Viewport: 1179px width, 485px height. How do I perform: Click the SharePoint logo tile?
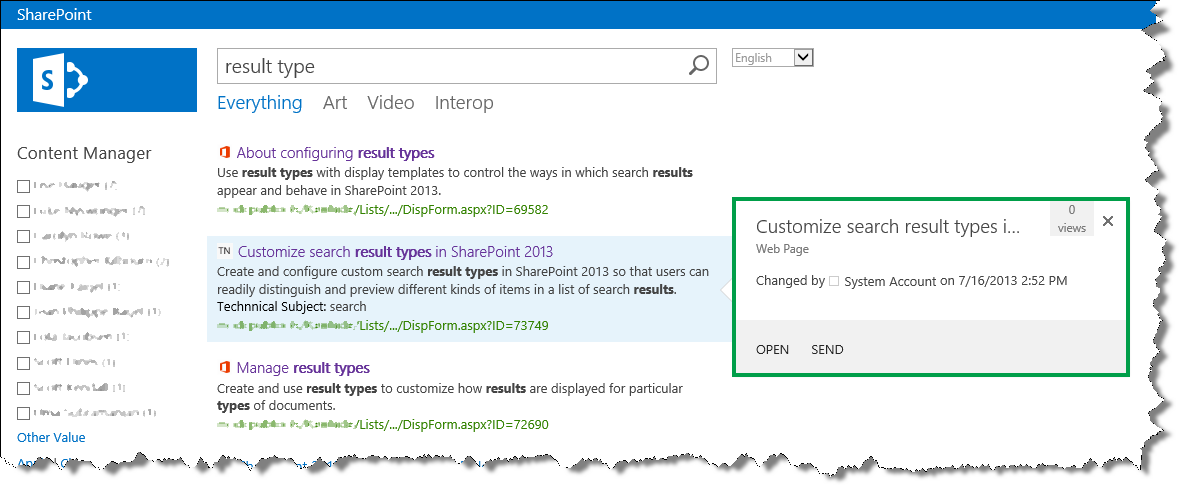[107, 80]
